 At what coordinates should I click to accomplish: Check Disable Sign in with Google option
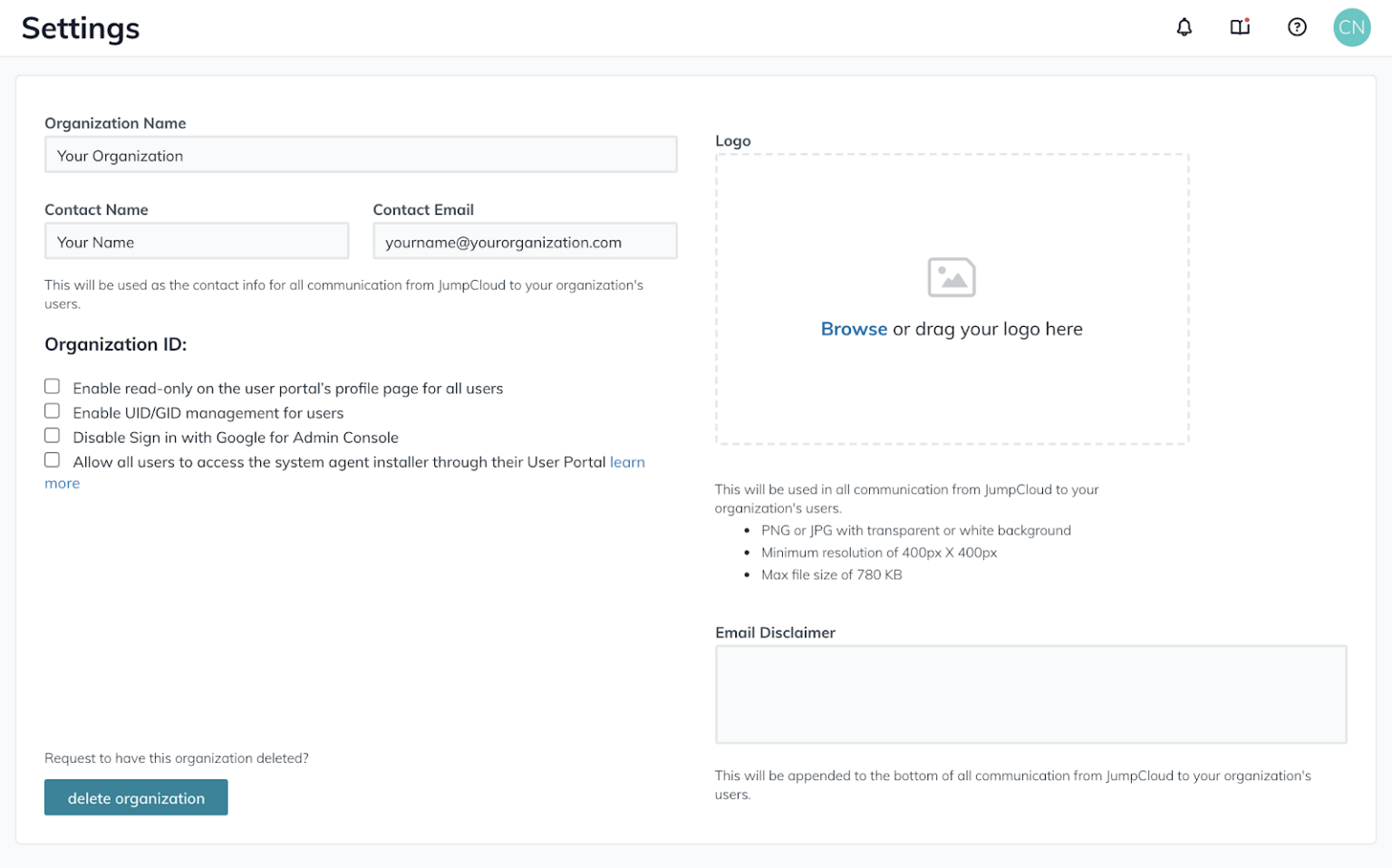52,435
